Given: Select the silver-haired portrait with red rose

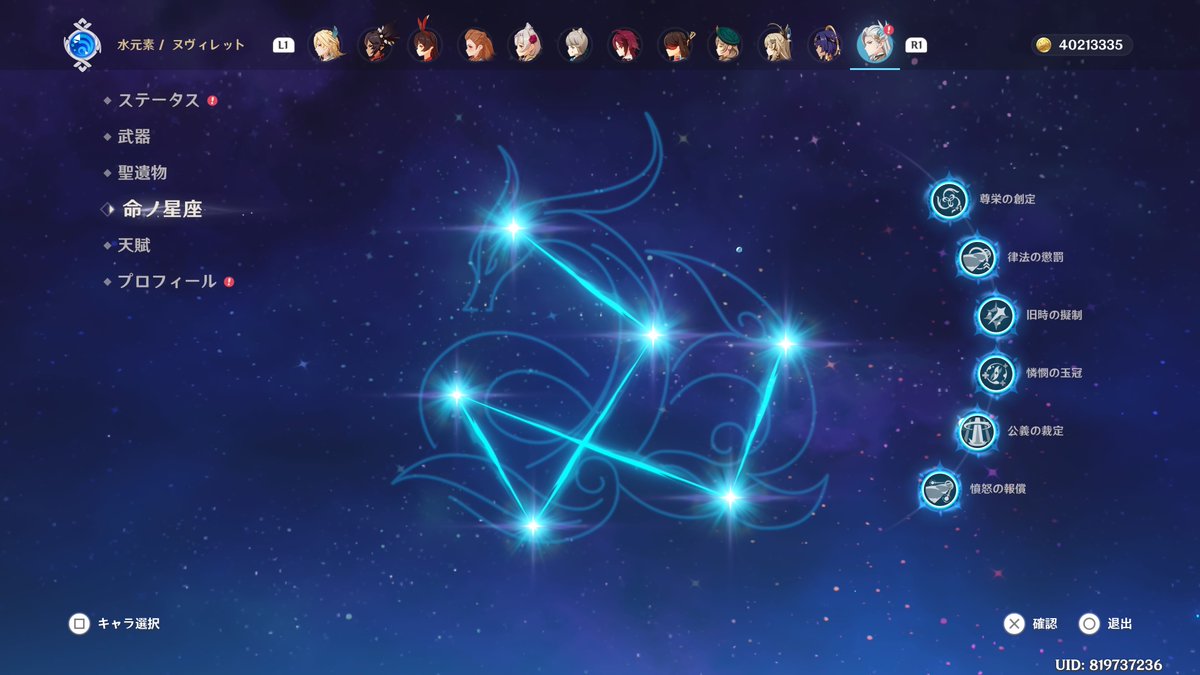Looking at the screenshot, I should click(526, 45).
